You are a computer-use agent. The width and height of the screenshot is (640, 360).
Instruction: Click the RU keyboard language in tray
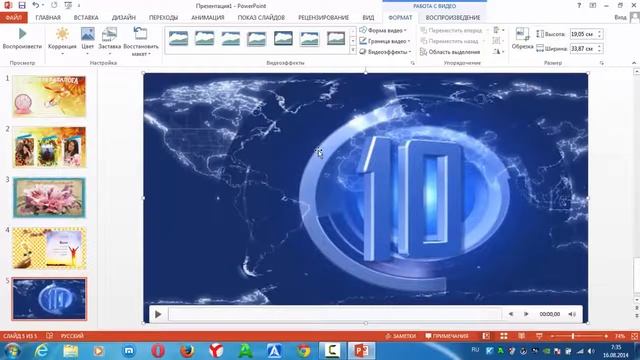pyautogui.click(x=475, y=350)
